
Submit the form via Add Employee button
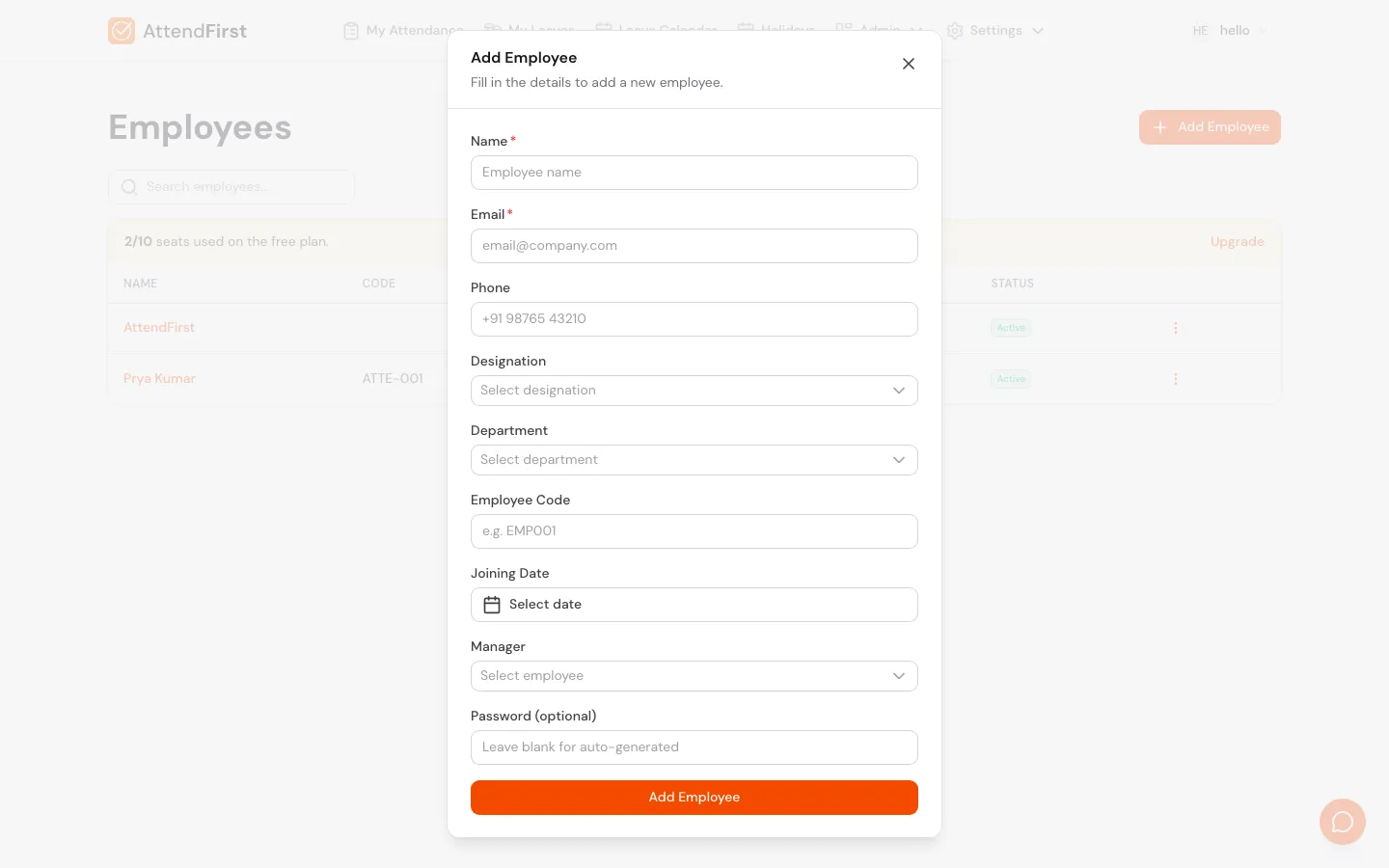click(x=694, y=798)
